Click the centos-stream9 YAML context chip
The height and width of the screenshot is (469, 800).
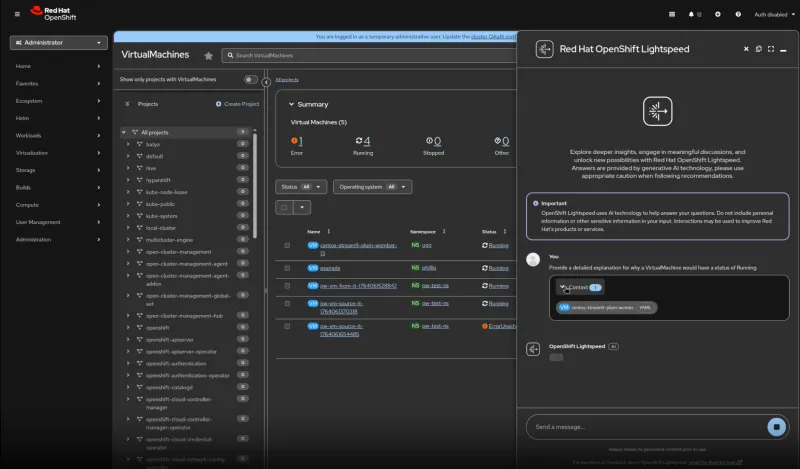[606, 307]
